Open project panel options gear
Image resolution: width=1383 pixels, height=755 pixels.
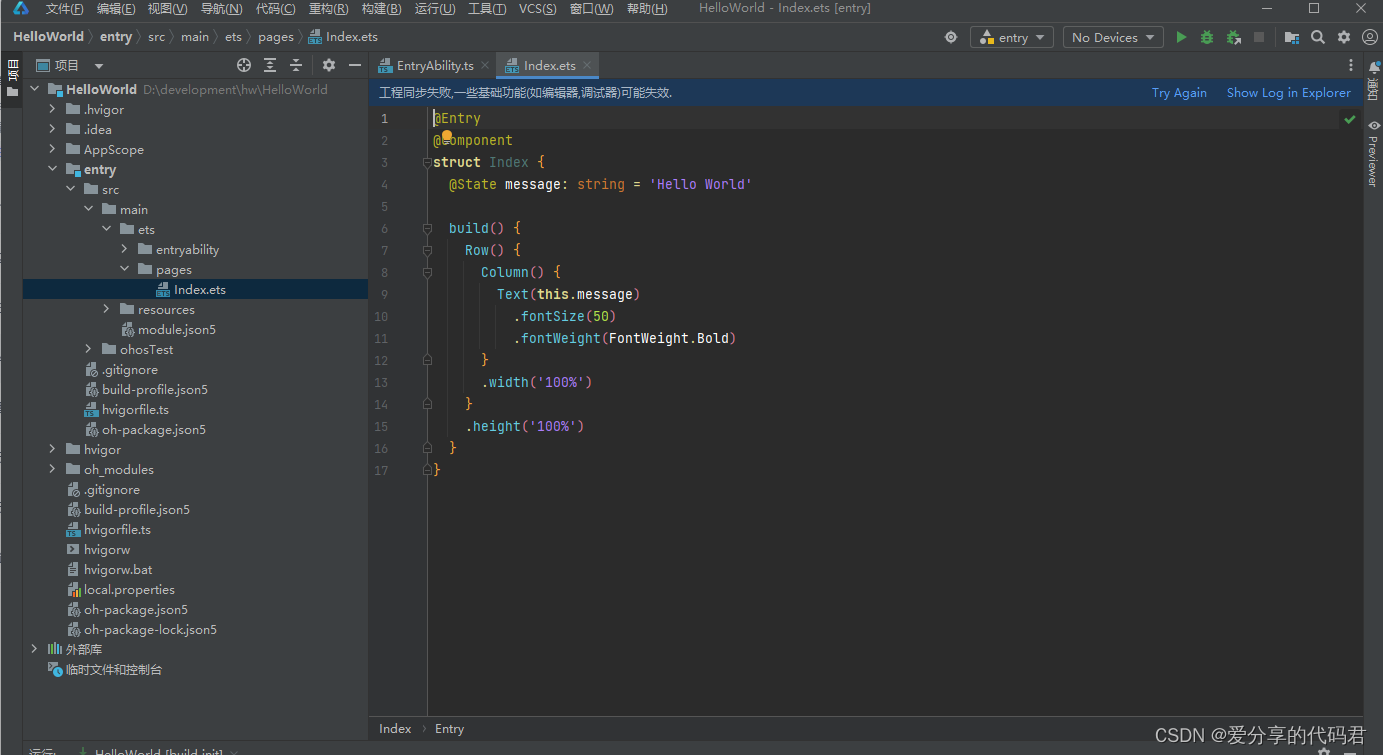click(x=329, y=65)
